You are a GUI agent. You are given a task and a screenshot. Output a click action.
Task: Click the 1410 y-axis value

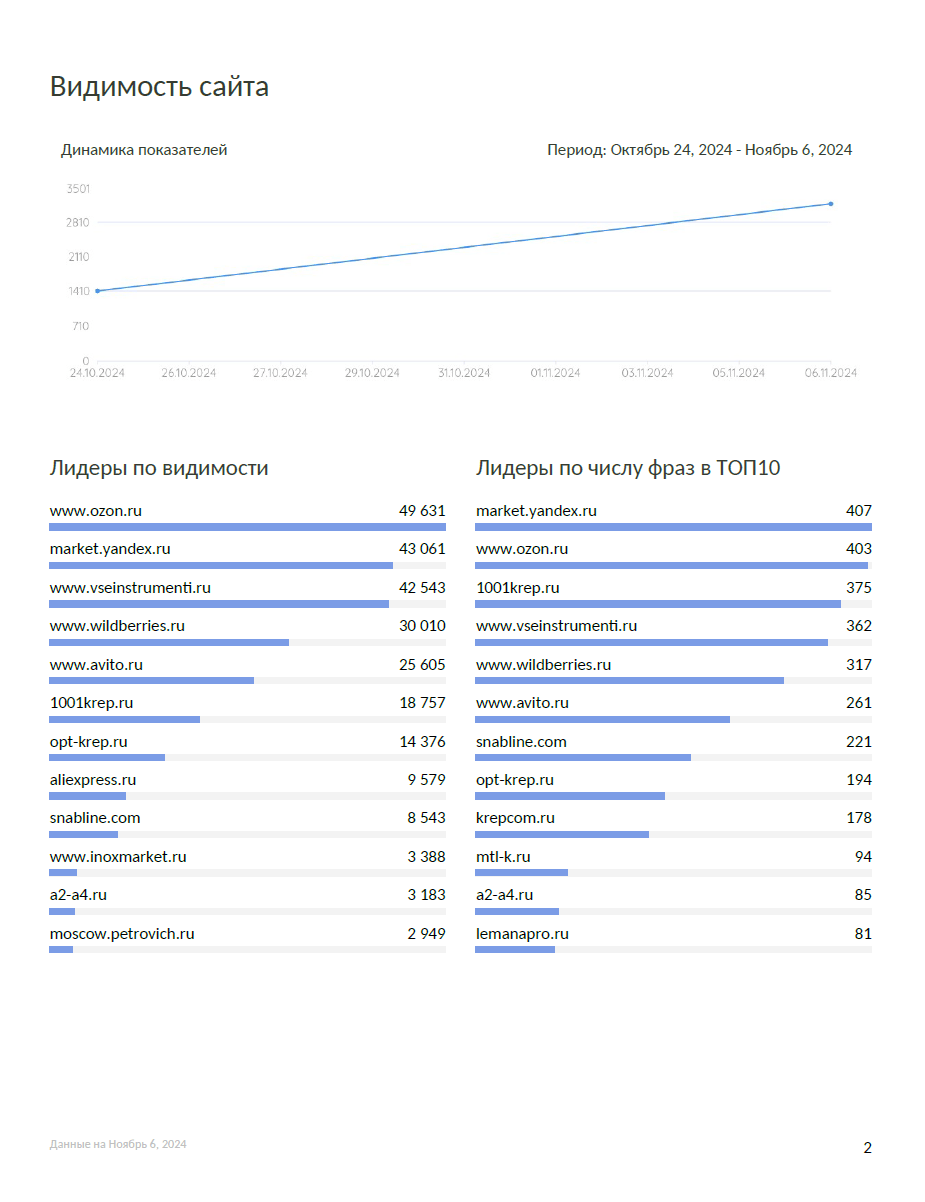click(x=78, y=291)
